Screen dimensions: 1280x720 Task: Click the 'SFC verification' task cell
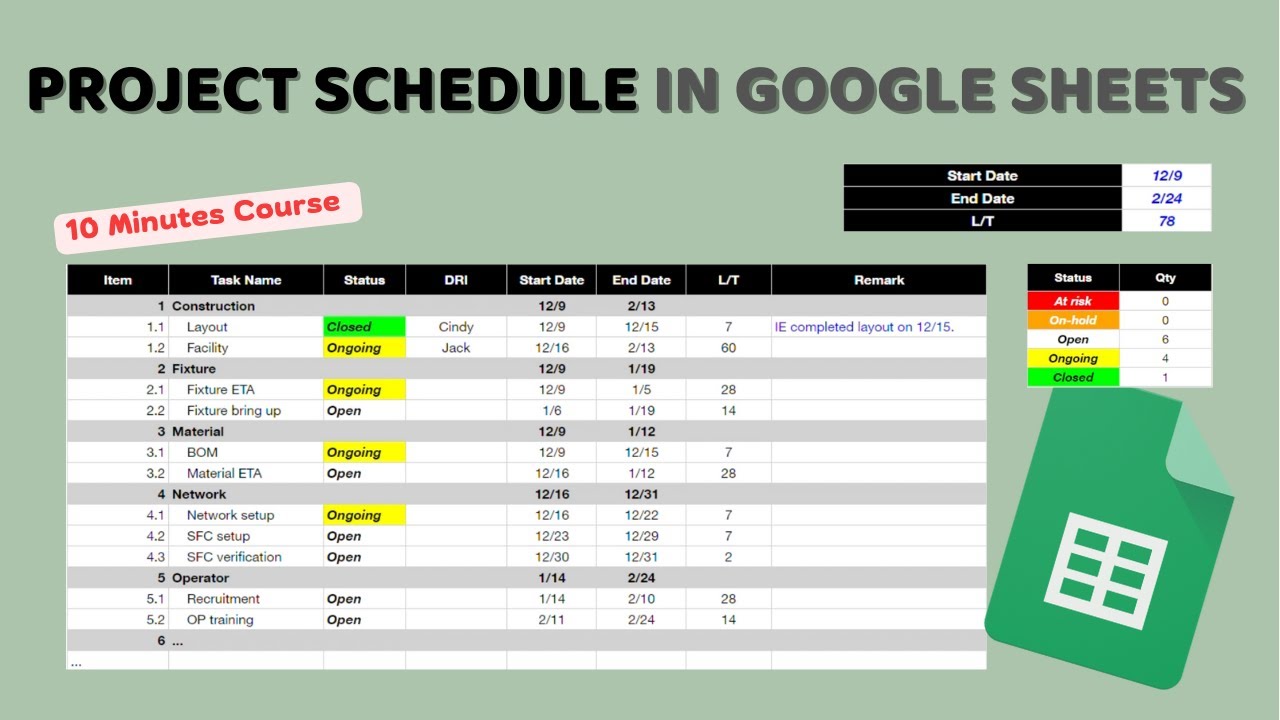246,557
